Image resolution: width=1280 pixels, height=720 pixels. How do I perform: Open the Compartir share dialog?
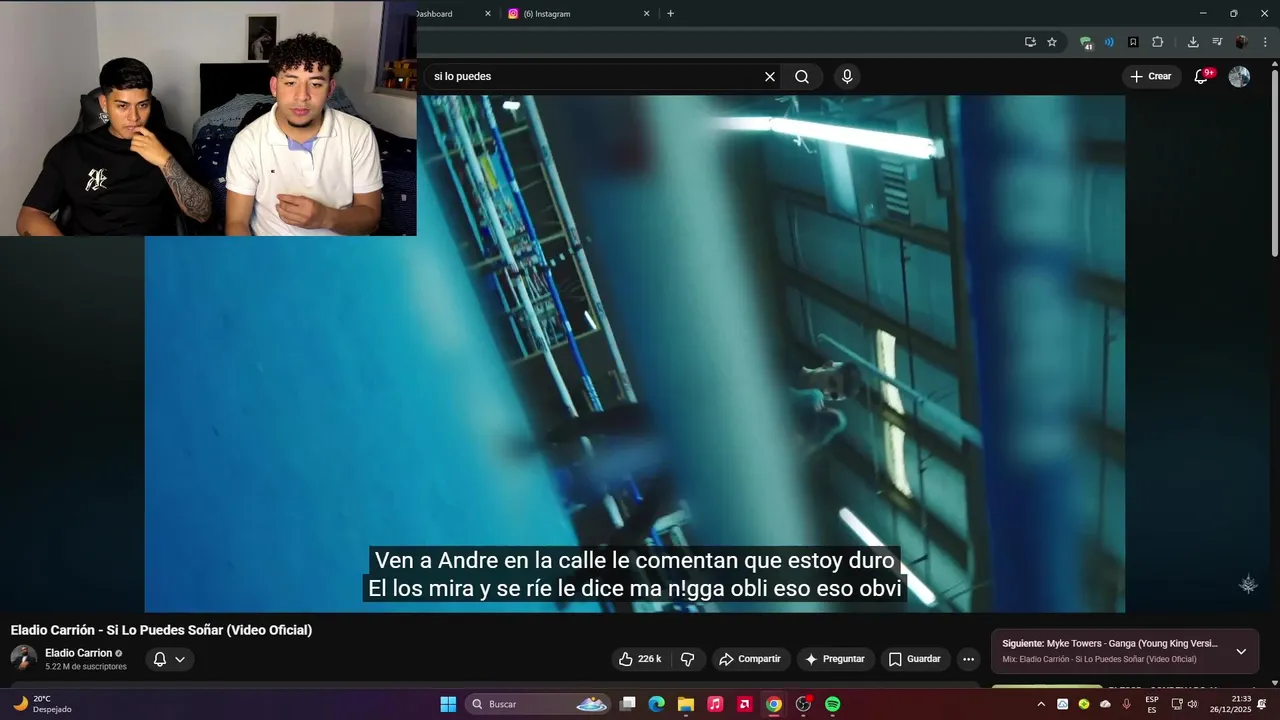click(x=751, y=659)
